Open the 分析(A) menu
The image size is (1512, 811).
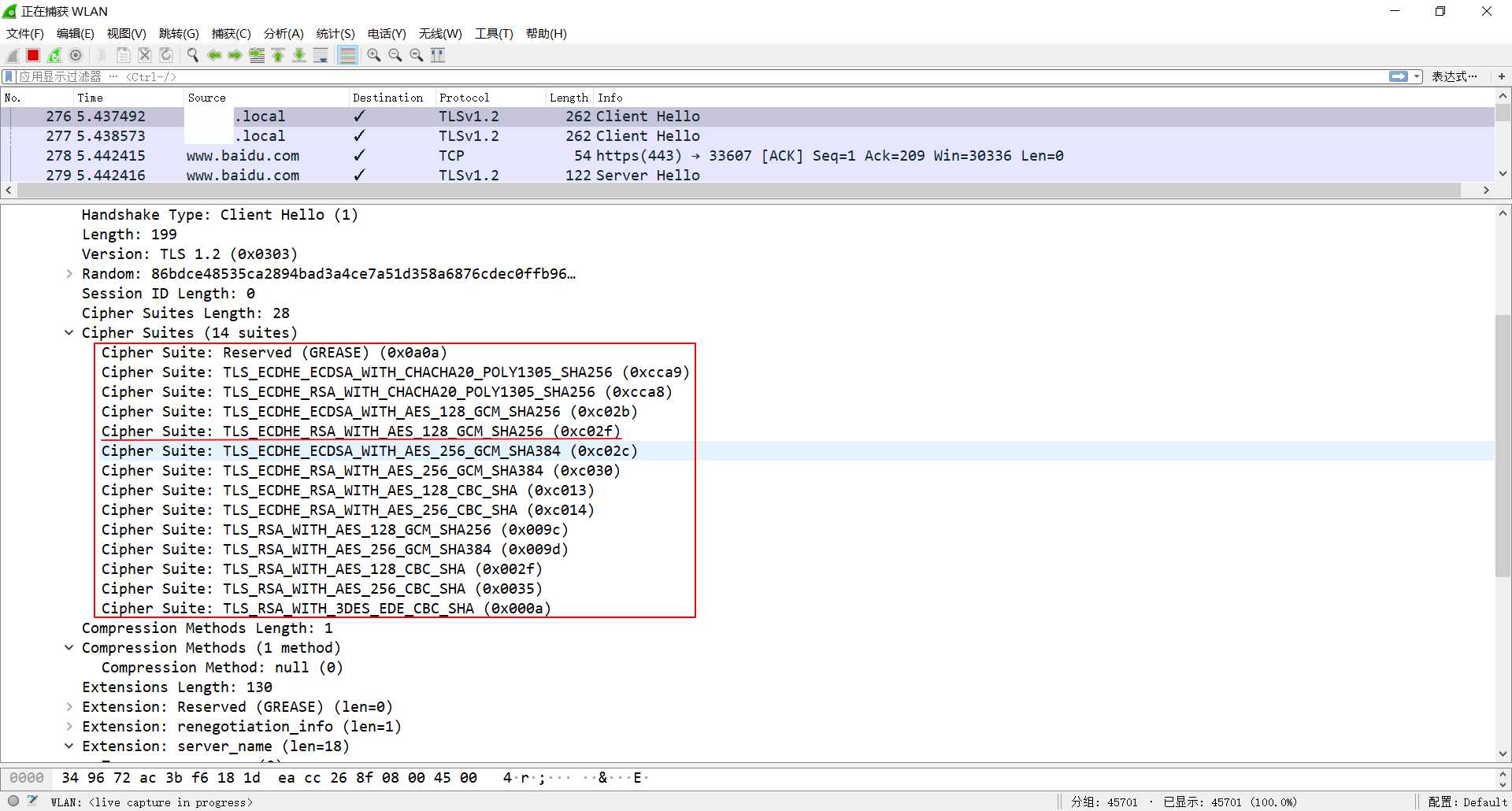283,34
